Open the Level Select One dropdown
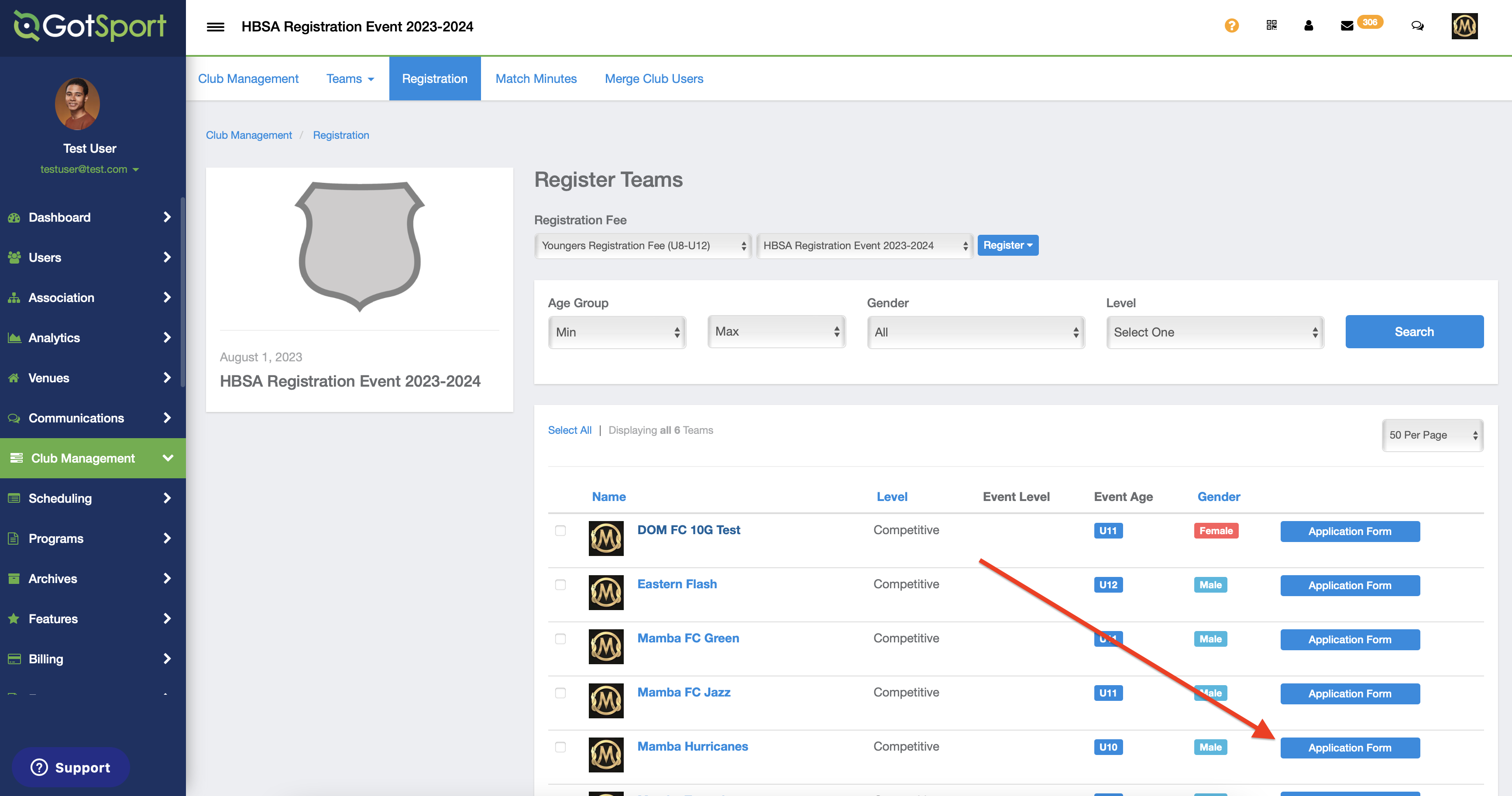Screen dimensions: 1512x796 [1215, 332]
